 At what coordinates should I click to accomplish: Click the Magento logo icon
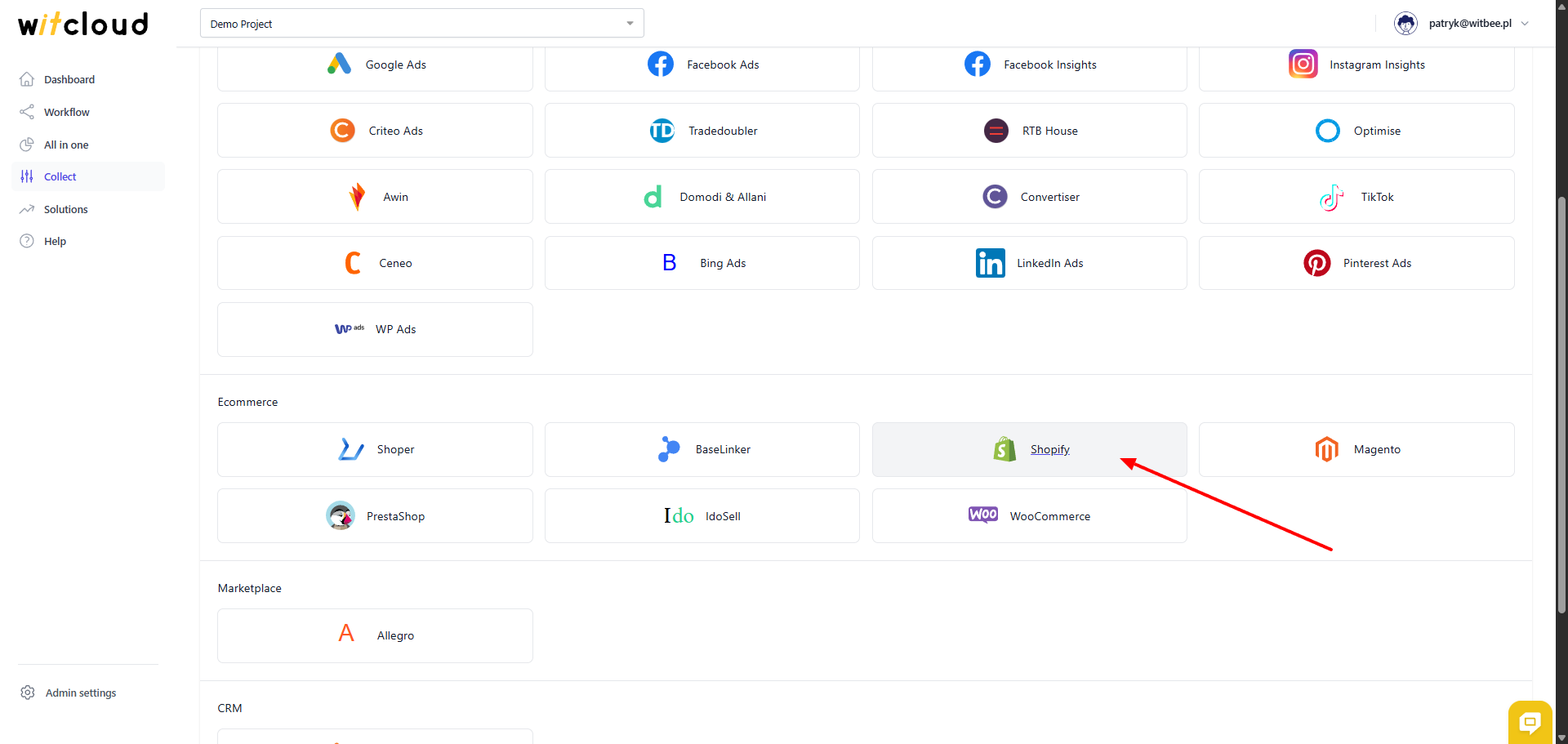[1327, 449]
